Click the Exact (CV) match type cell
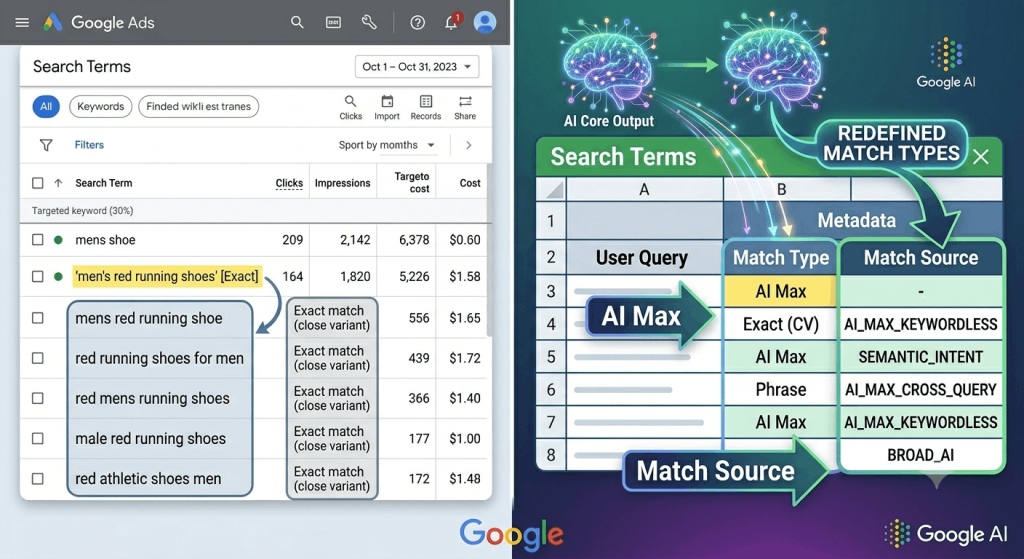Image resolution: width=1024 pixels, height=559 pixels. (x=781, y=325)
